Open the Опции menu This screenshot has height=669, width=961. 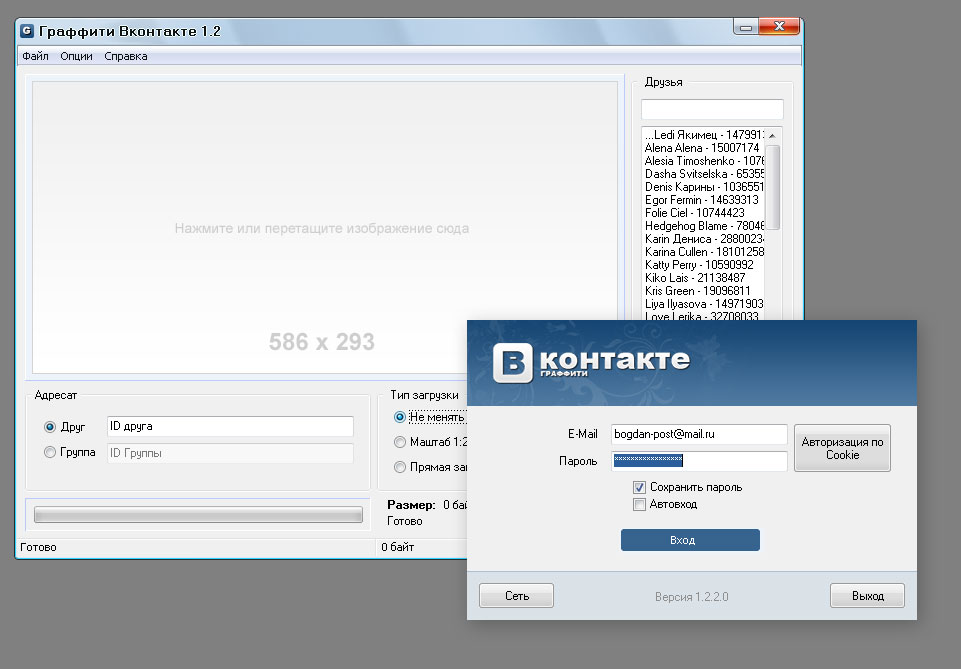tap(76, 56)
